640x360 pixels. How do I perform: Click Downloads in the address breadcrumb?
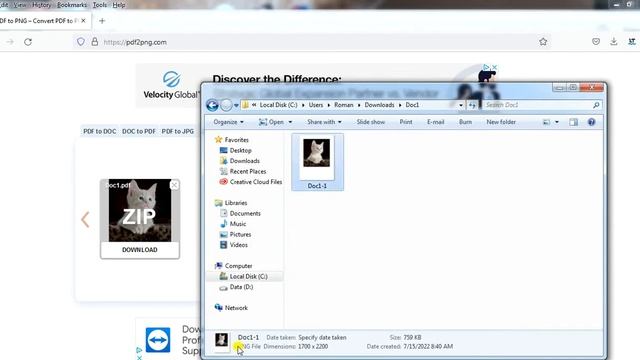click(x=379, y=105)
